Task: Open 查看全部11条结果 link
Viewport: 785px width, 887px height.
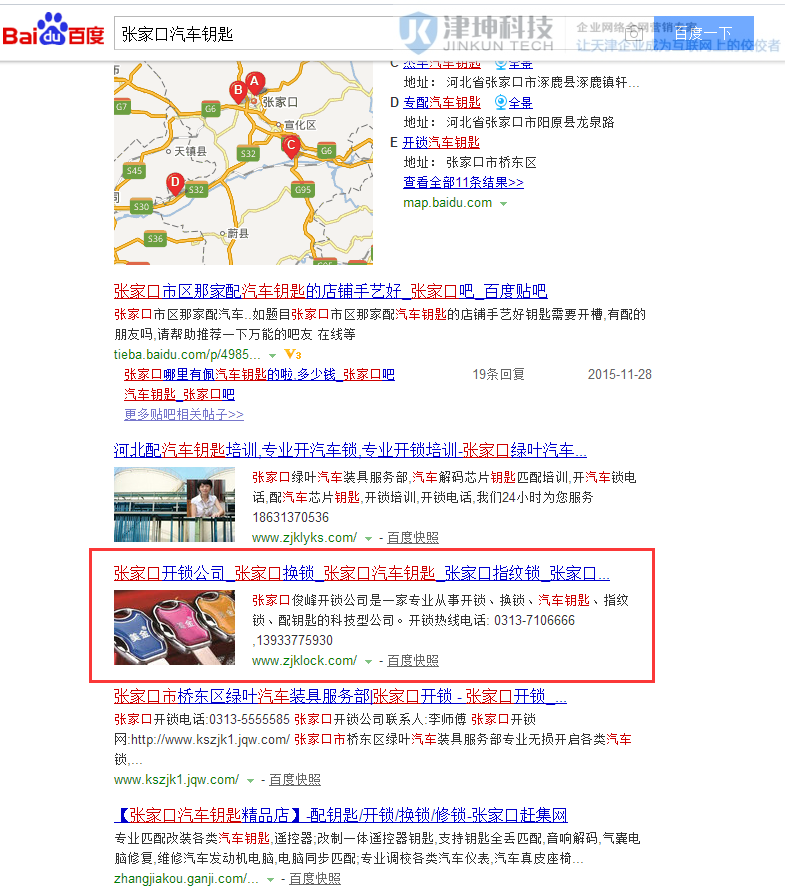Action: click(463, 182)
